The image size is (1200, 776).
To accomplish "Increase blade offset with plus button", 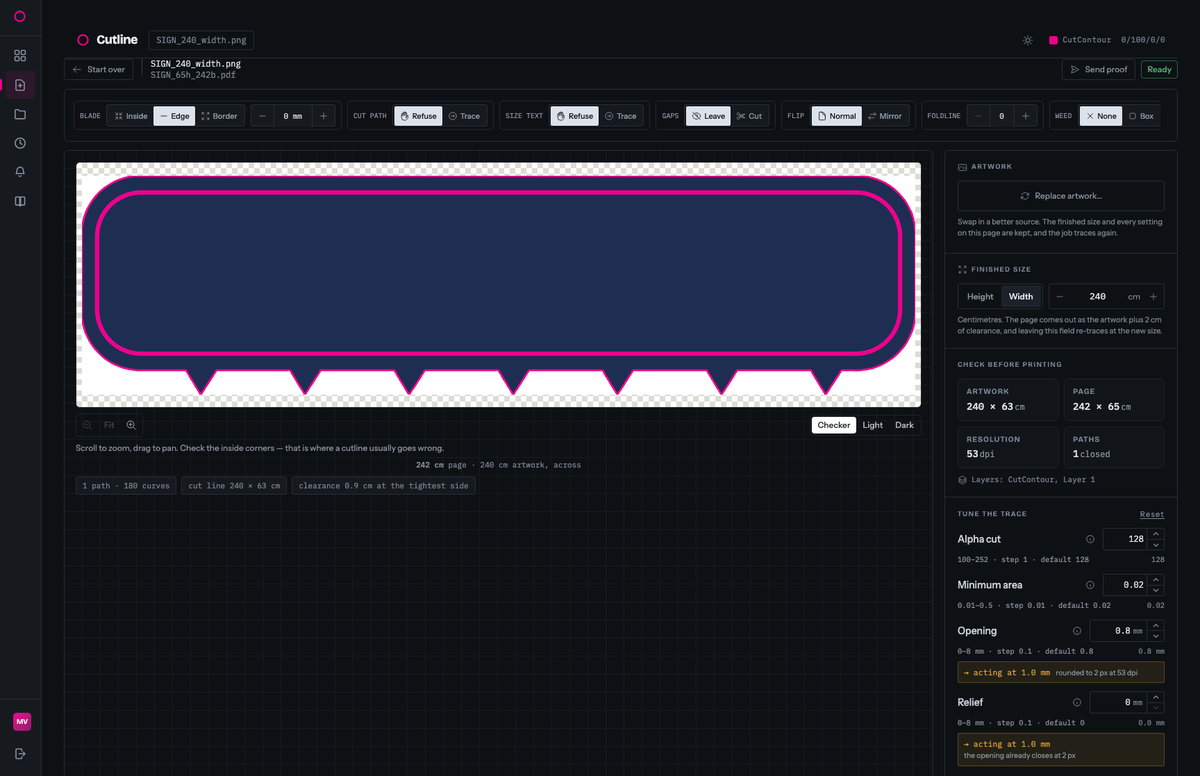I will pyautogui.click(x=323, y=116).
